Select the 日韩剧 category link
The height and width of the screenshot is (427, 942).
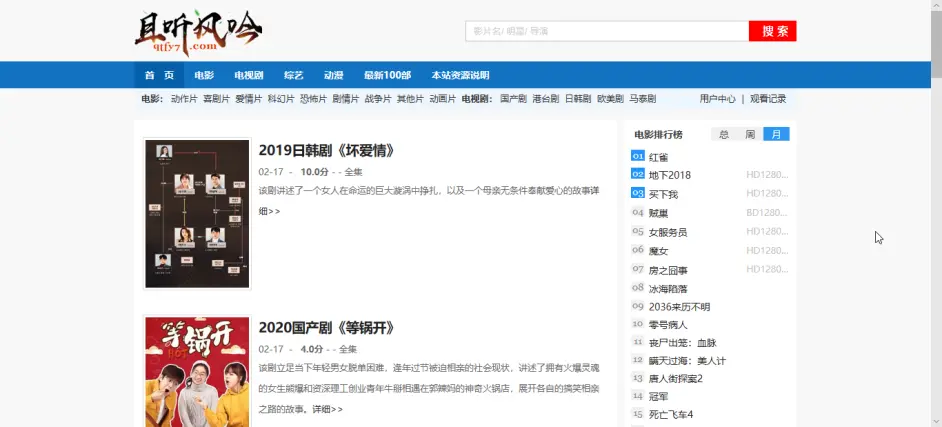coord(579,99)
